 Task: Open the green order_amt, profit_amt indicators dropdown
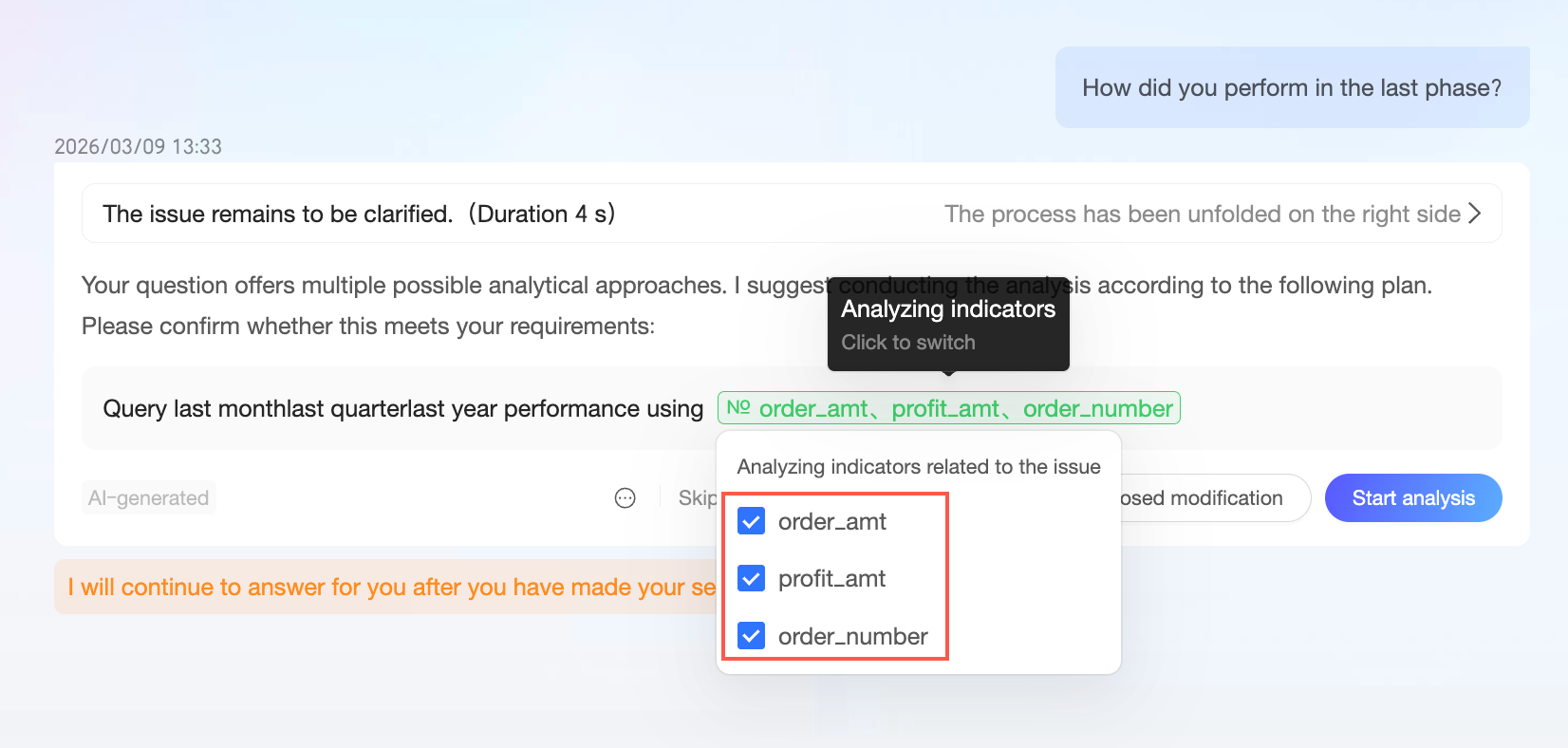(949, 408)
